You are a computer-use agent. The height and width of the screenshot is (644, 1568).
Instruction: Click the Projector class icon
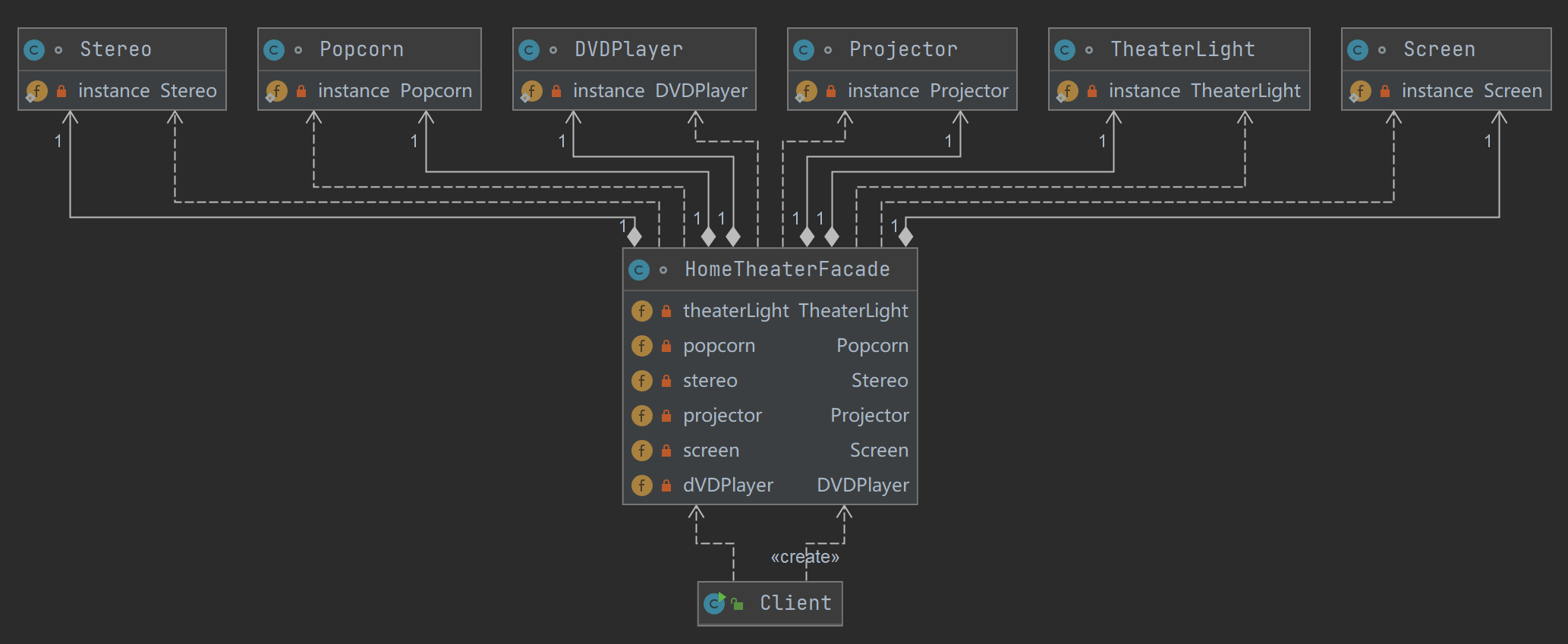click(804, 50)
